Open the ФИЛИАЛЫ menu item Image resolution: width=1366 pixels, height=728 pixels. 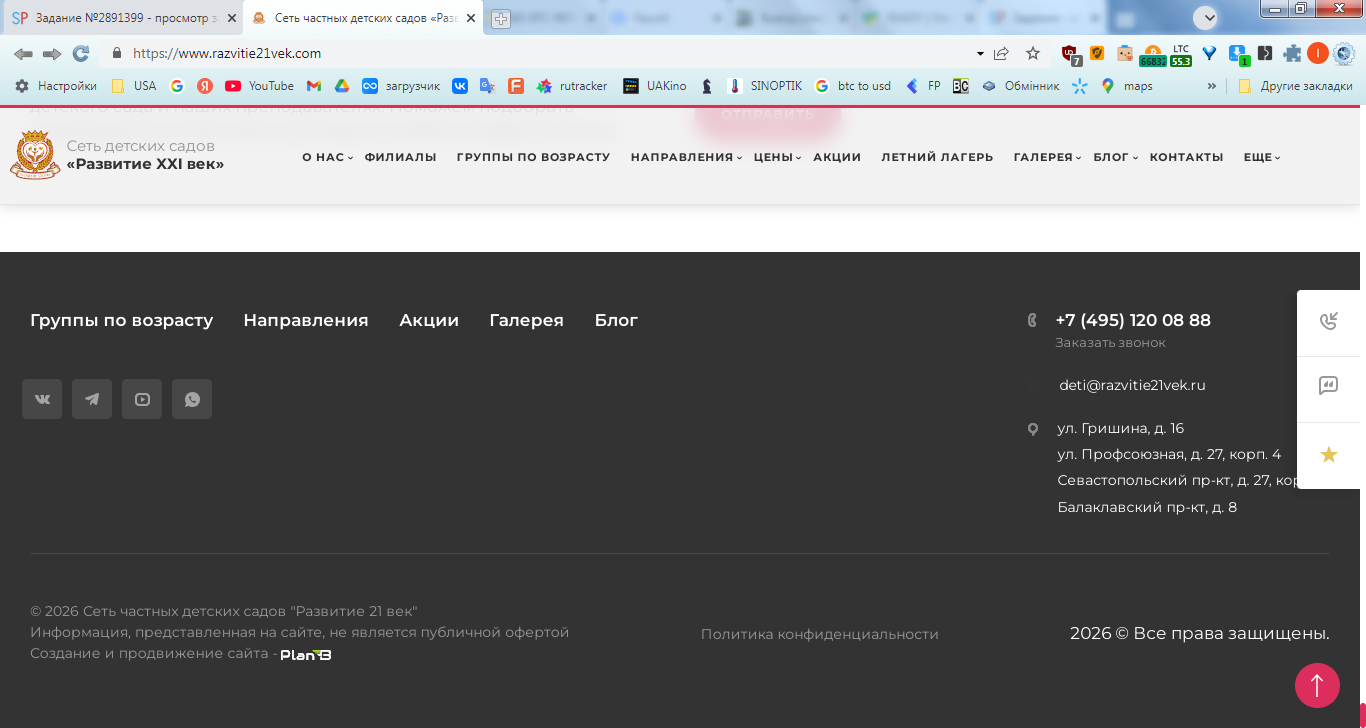tap(400, 157)
